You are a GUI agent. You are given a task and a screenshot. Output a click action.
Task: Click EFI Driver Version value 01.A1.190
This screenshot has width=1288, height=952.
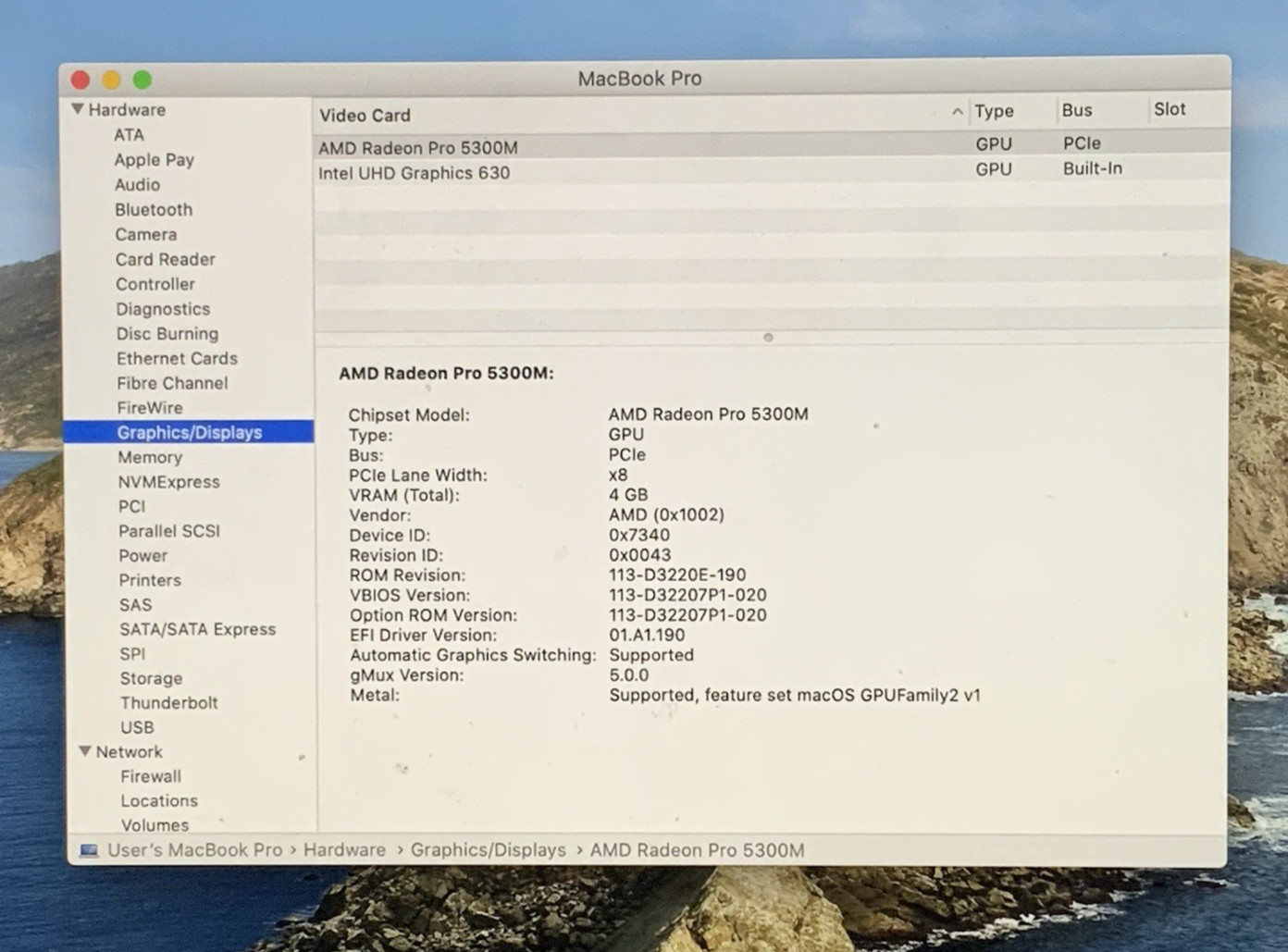click(647, 636)
